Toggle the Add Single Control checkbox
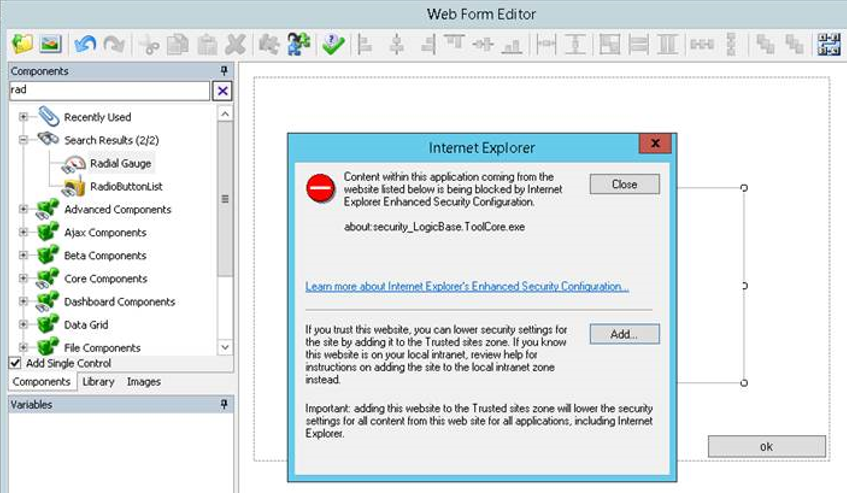Image resolution: width=847 pixels, height=494 pixels. (x=15, y=363)
